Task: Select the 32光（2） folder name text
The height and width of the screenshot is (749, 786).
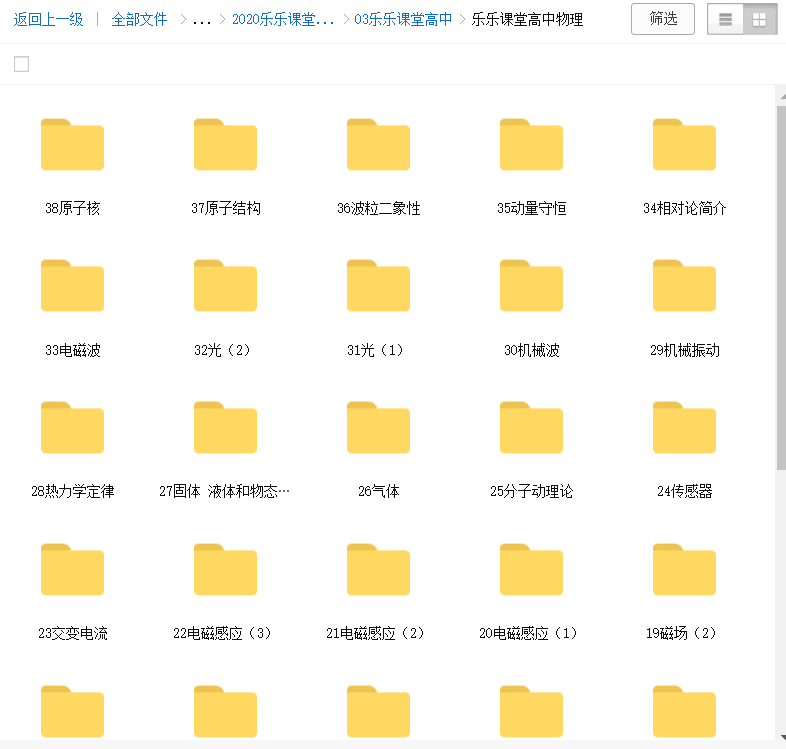Action: pos(222,350)
